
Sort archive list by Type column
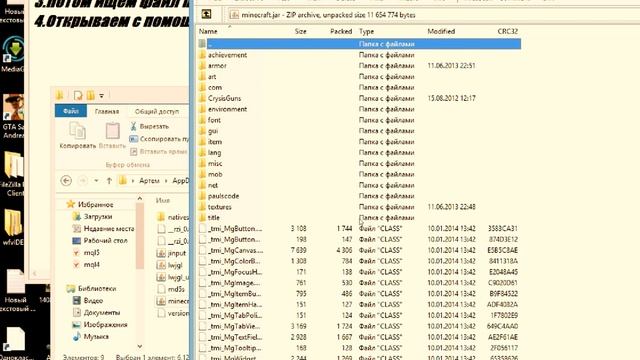click(367, 31)
